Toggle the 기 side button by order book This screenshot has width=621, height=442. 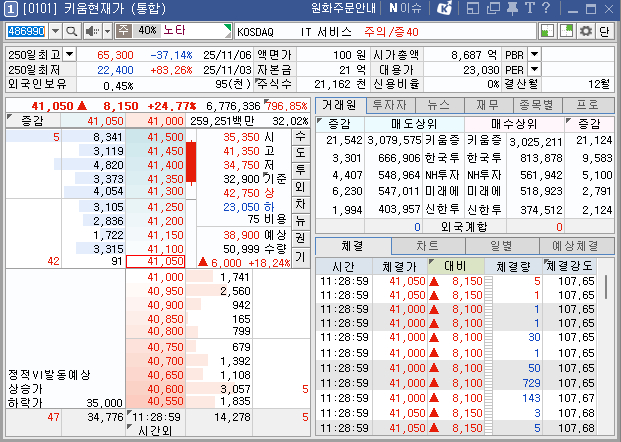[x=299, y=256]
